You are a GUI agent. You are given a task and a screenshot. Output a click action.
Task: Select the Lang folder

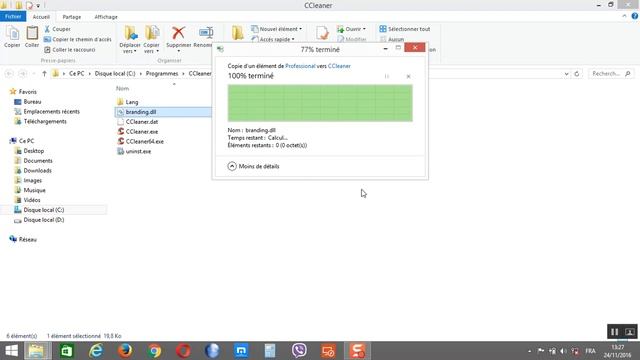click(132, 102)
